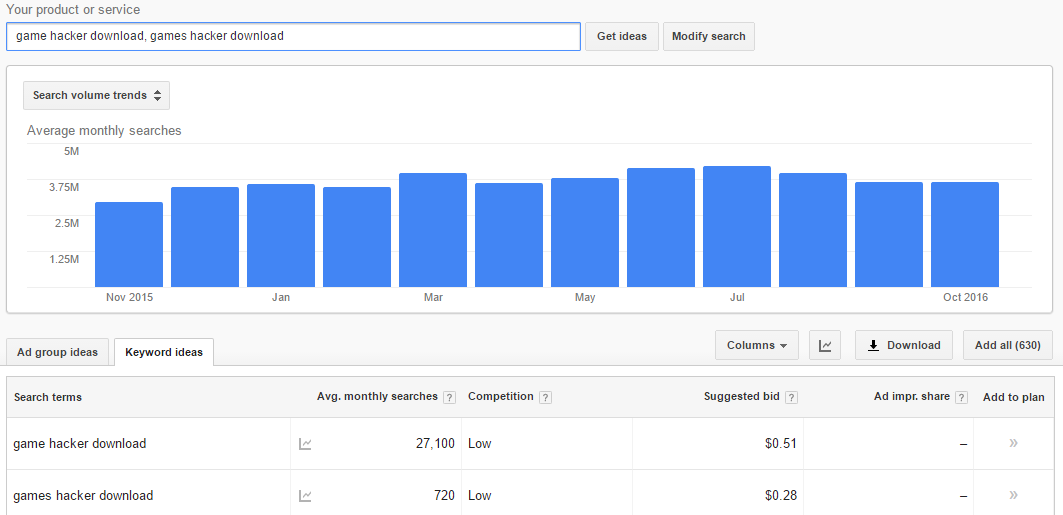Click the Modify search button
Screen dimensions: 1063x515
(708, 37)
